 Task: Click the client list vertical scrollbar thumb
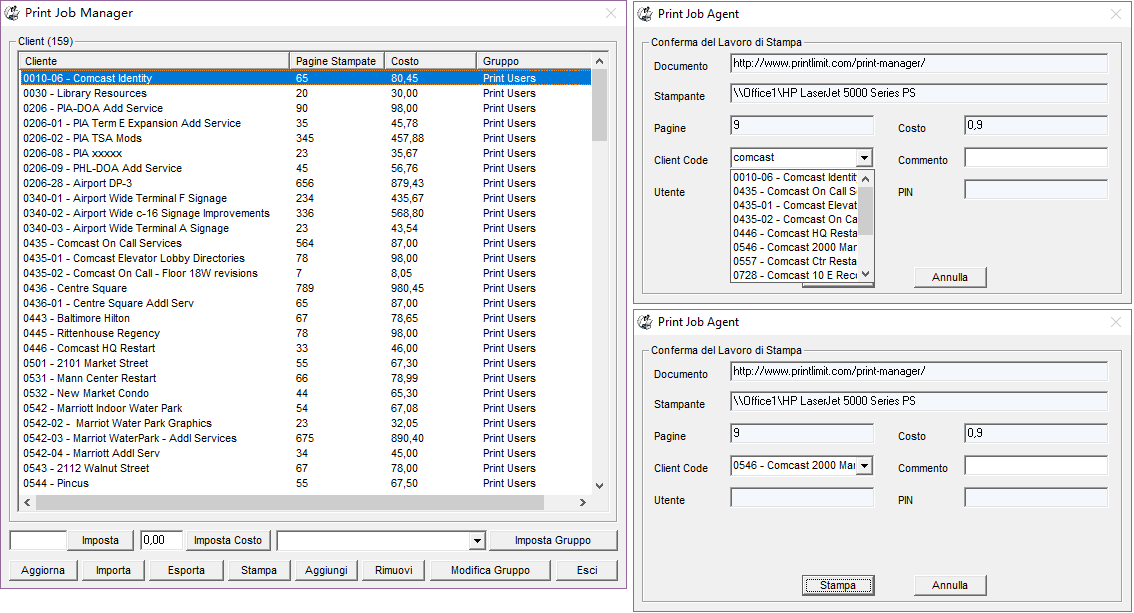point(599,106)
